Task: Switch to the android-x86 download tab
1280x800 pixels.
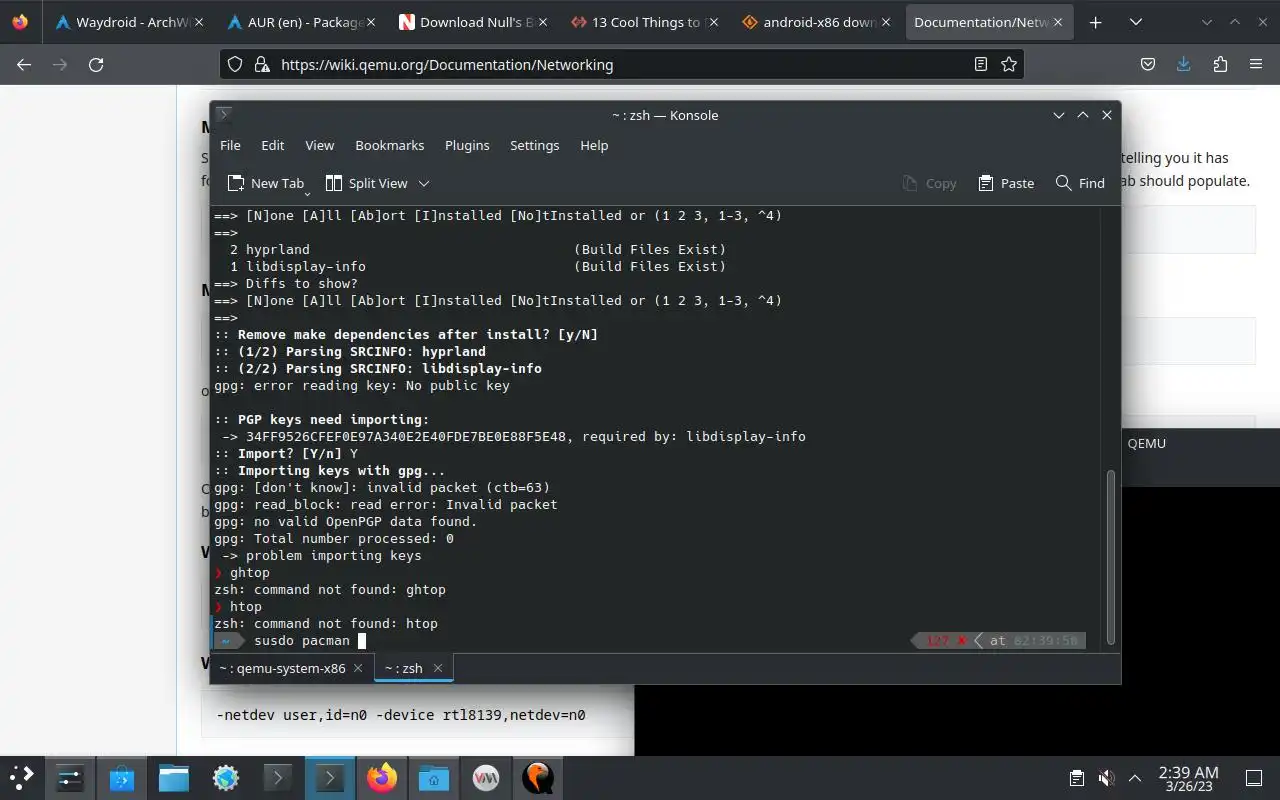Action: (x=816, y=22)
